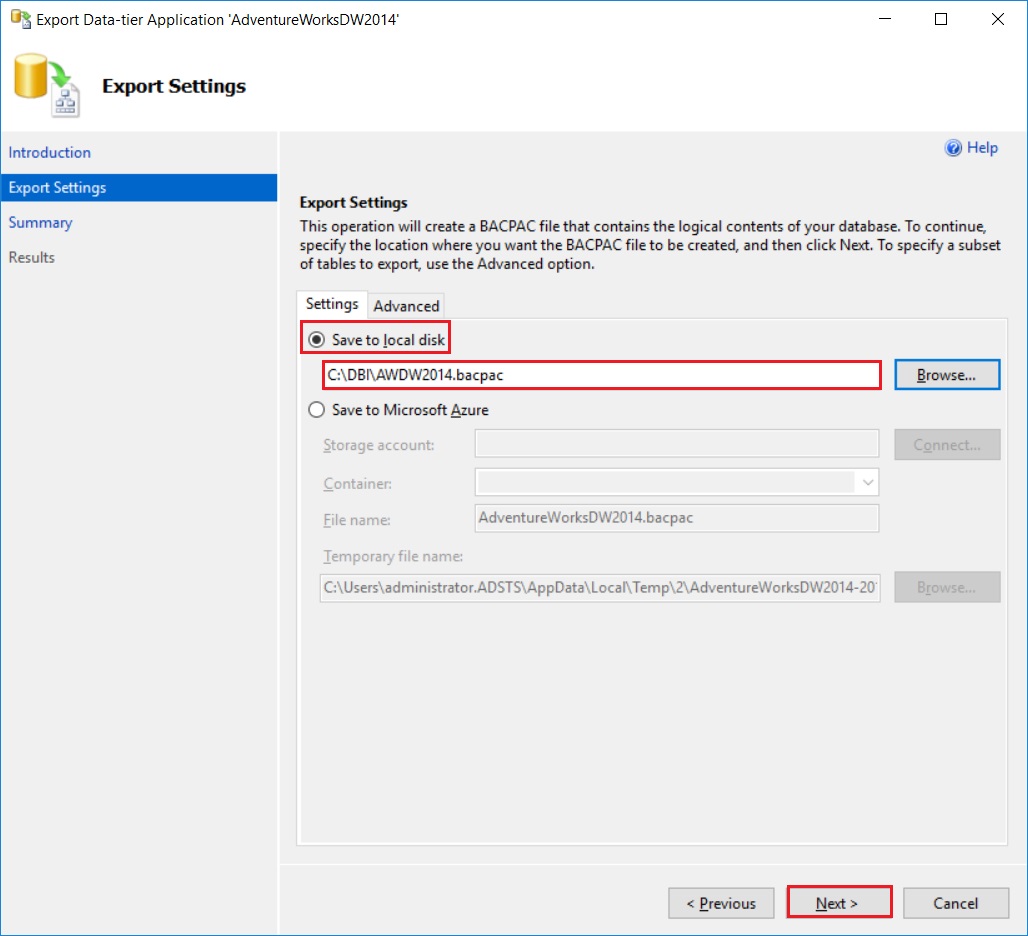
Task: Click the Temporary file name path field
Action: (600, 587)
